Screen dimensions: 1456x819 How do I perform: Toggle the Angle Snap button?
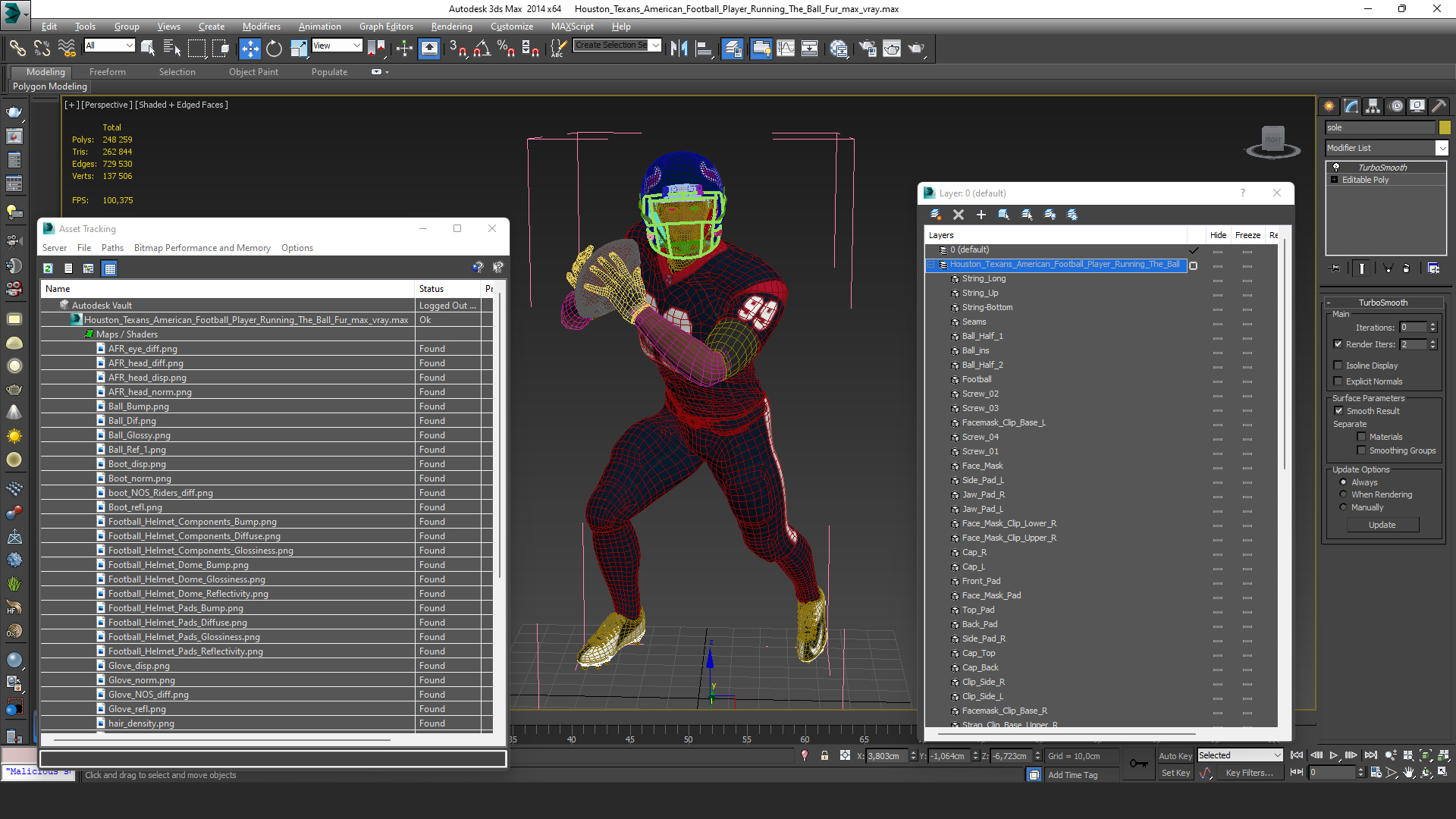pyautogui.click(x=482, y=49)
